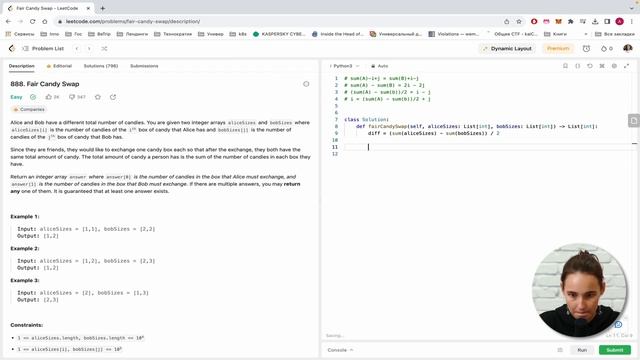
Task: Click the solved checkmark status icon
Action: [x=33, y=97]
